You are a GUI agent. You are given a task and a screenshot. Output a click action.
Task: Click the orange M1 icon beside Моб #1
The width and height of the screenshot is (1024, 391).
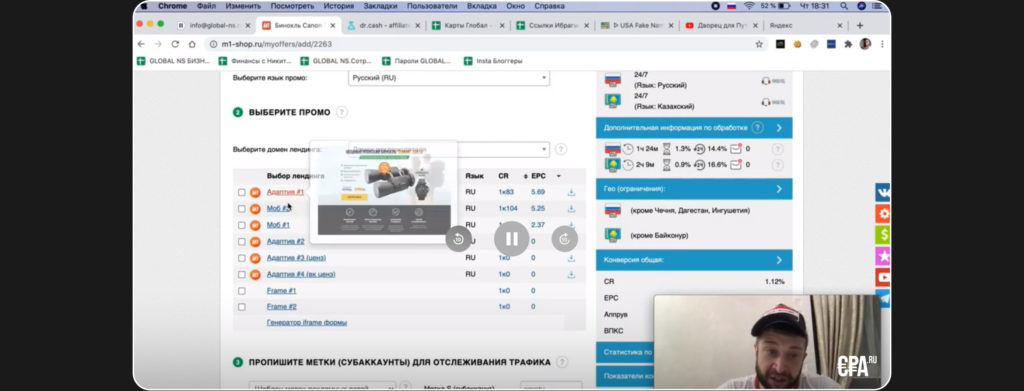[x=255, y=225]
